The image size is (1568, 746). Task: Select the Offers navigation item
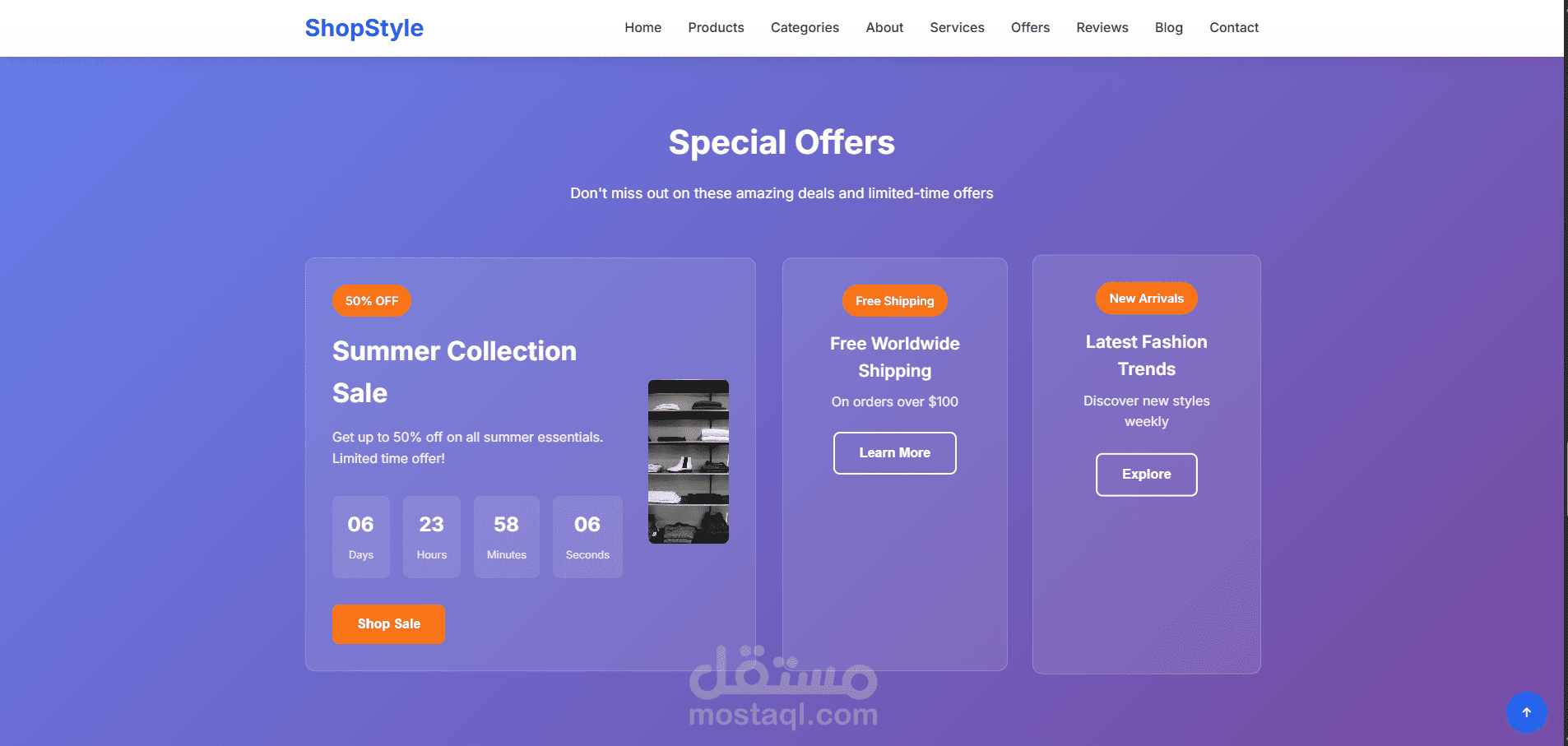coord(1030,27)
